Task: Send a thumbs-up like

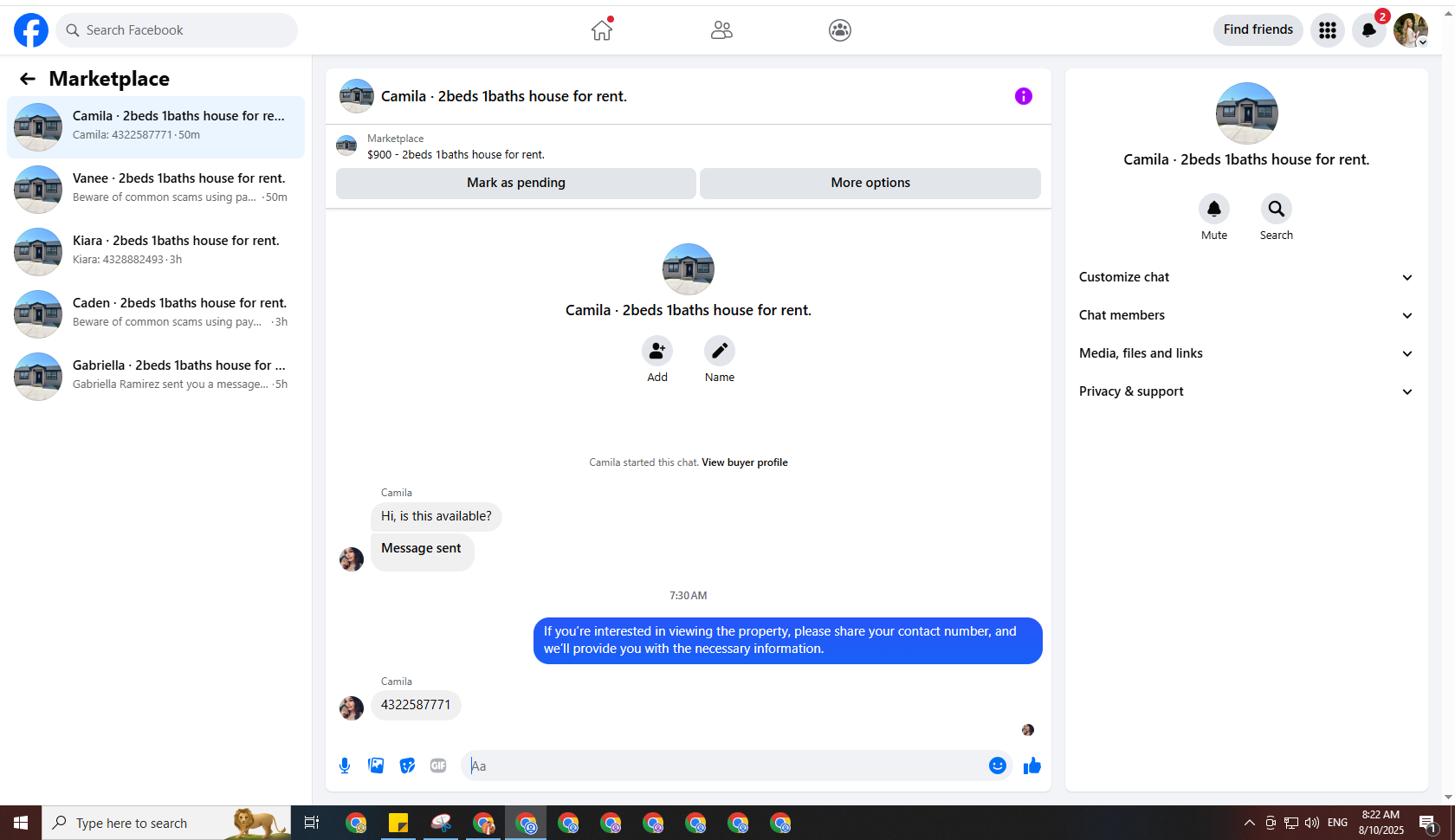Action: (1032, 766)
